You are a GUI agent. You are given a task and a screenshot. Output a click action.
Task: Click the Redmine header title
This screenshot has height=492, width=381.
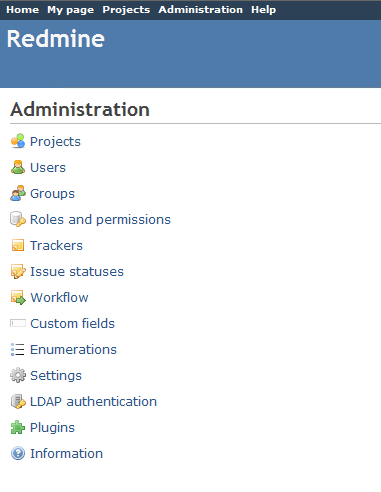coord(56,39)
